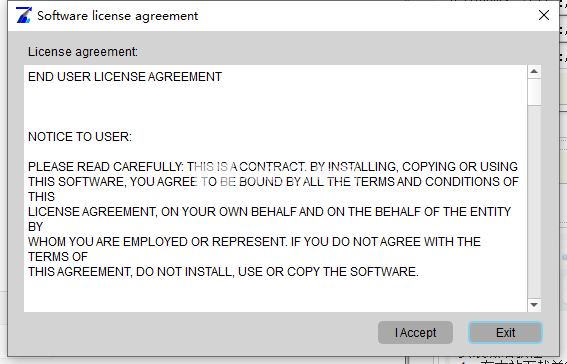
Task: Click the single word 'BY' line
Action: coord(35,227)
